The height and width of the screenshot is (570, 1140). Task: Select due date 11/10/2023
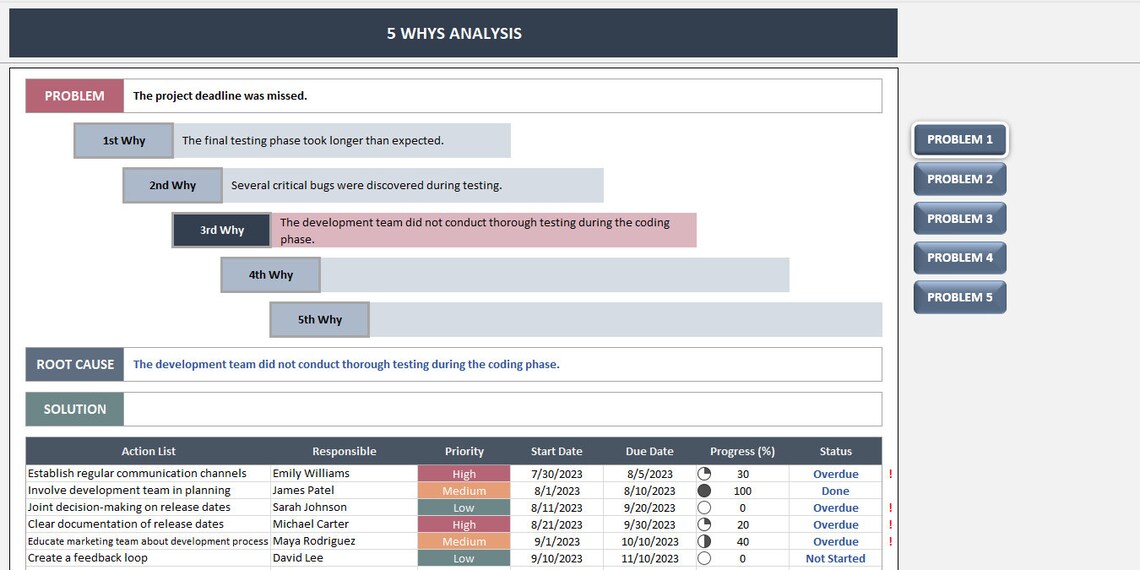649,558
